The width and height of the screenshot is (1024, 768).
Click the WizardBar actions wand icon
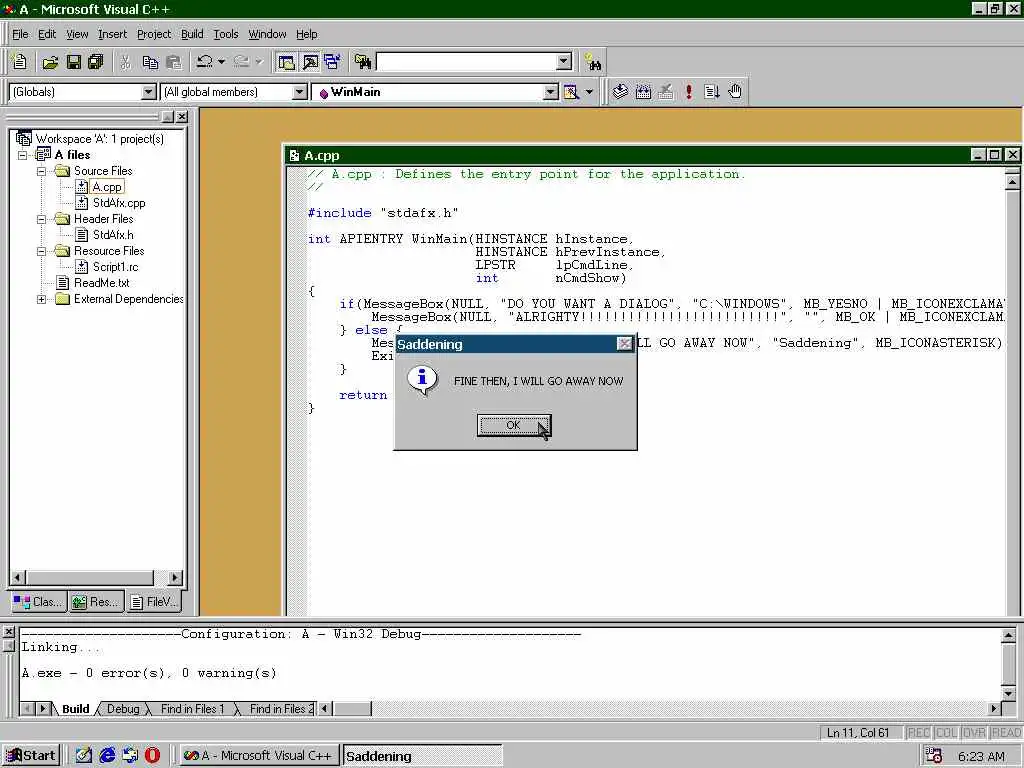coord(571,92)
